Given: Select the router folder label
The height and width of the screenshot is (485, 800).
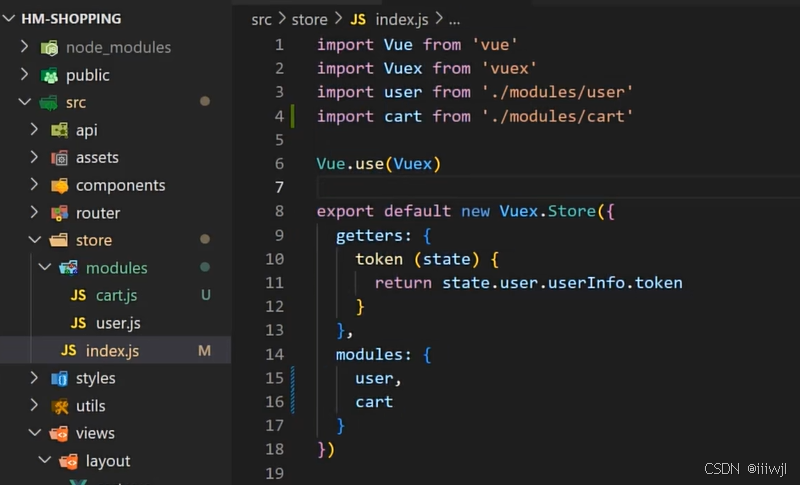Looking at the screenshot, I should [98, 213].
